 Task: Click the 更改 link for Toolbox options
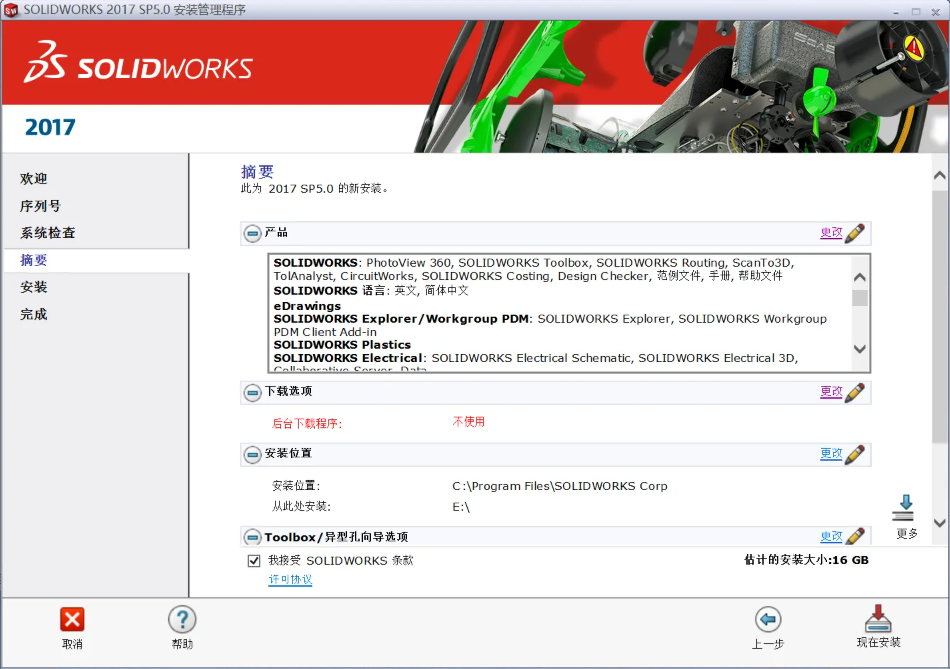831,536
